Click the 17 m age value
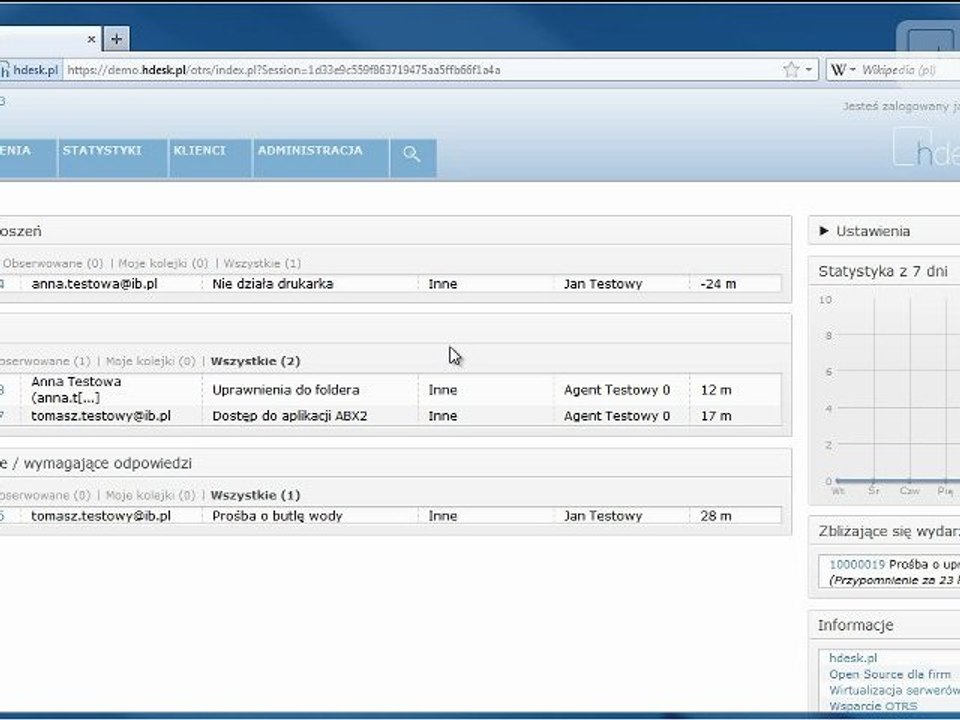960x720 pixels. click(x=716, y=416)
